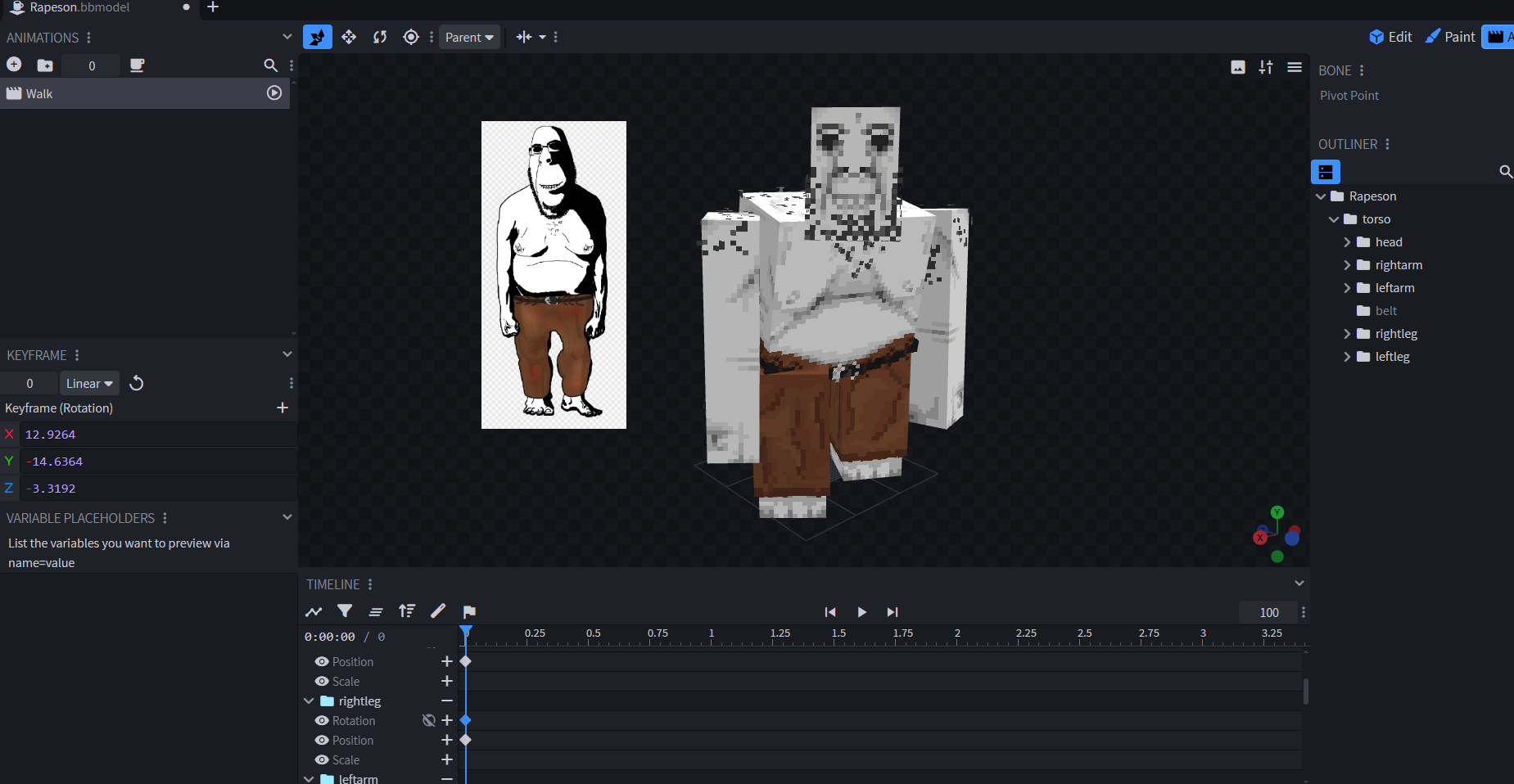Image resolution: width=1514 pixels, height=784 pixels.
Task: Click the timeline flag marker icon
Action: tap(469, 611)
